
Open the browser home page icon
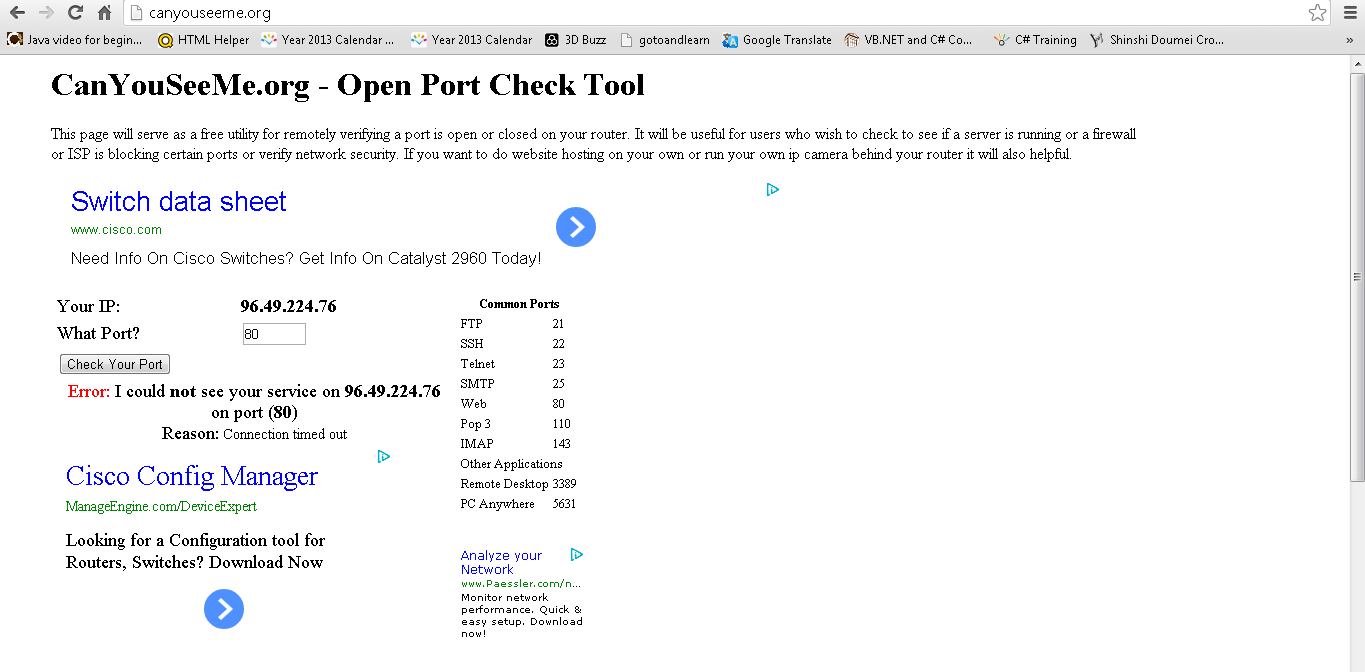(104, 13)
